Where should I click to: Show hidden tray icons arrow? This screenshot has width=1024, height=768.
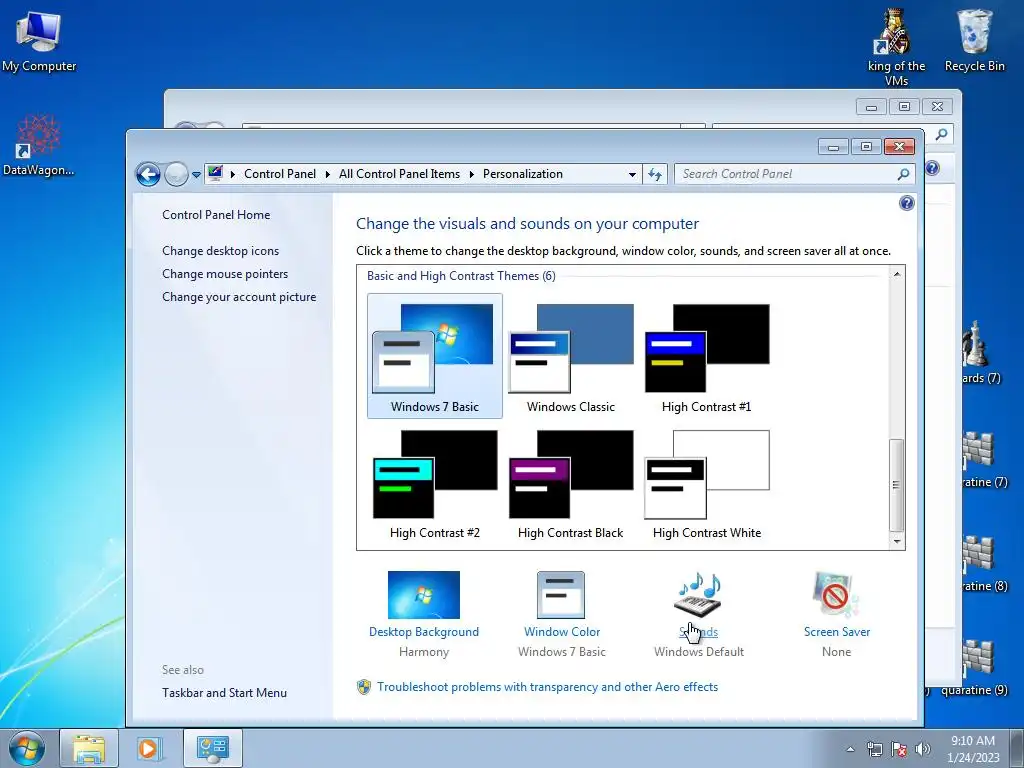pos(850,749)
